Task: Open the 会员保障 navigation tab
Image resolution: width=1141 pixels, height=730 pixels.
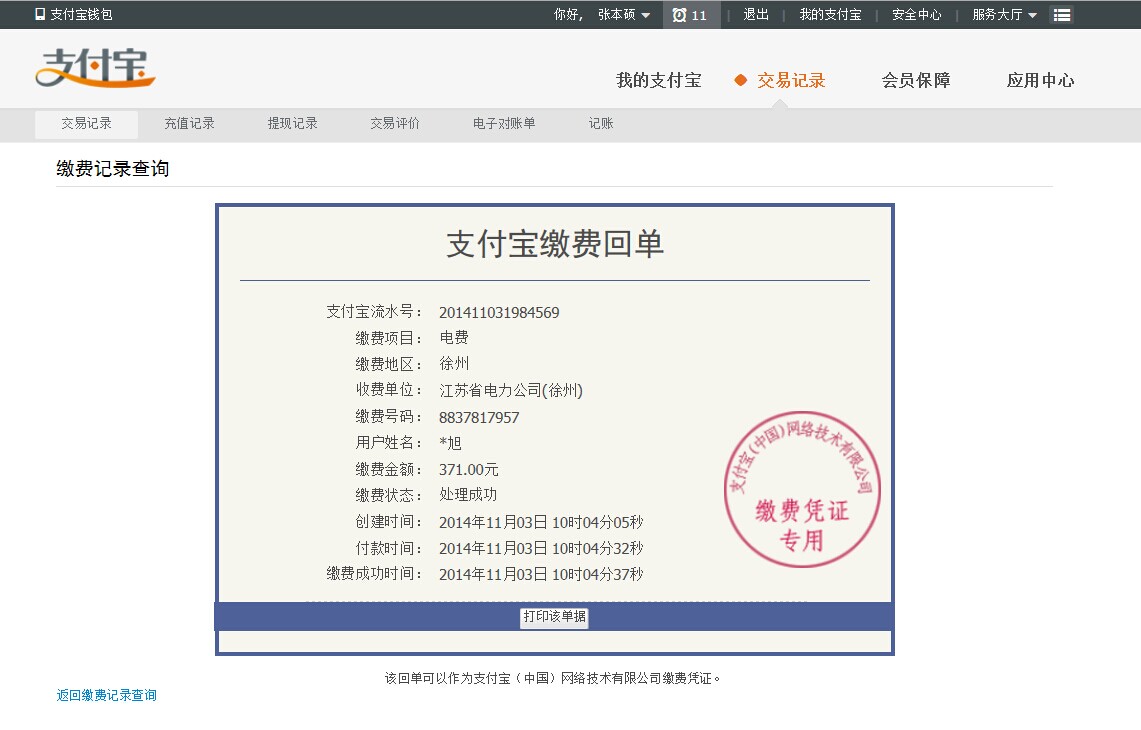Action: pos(915,81)
